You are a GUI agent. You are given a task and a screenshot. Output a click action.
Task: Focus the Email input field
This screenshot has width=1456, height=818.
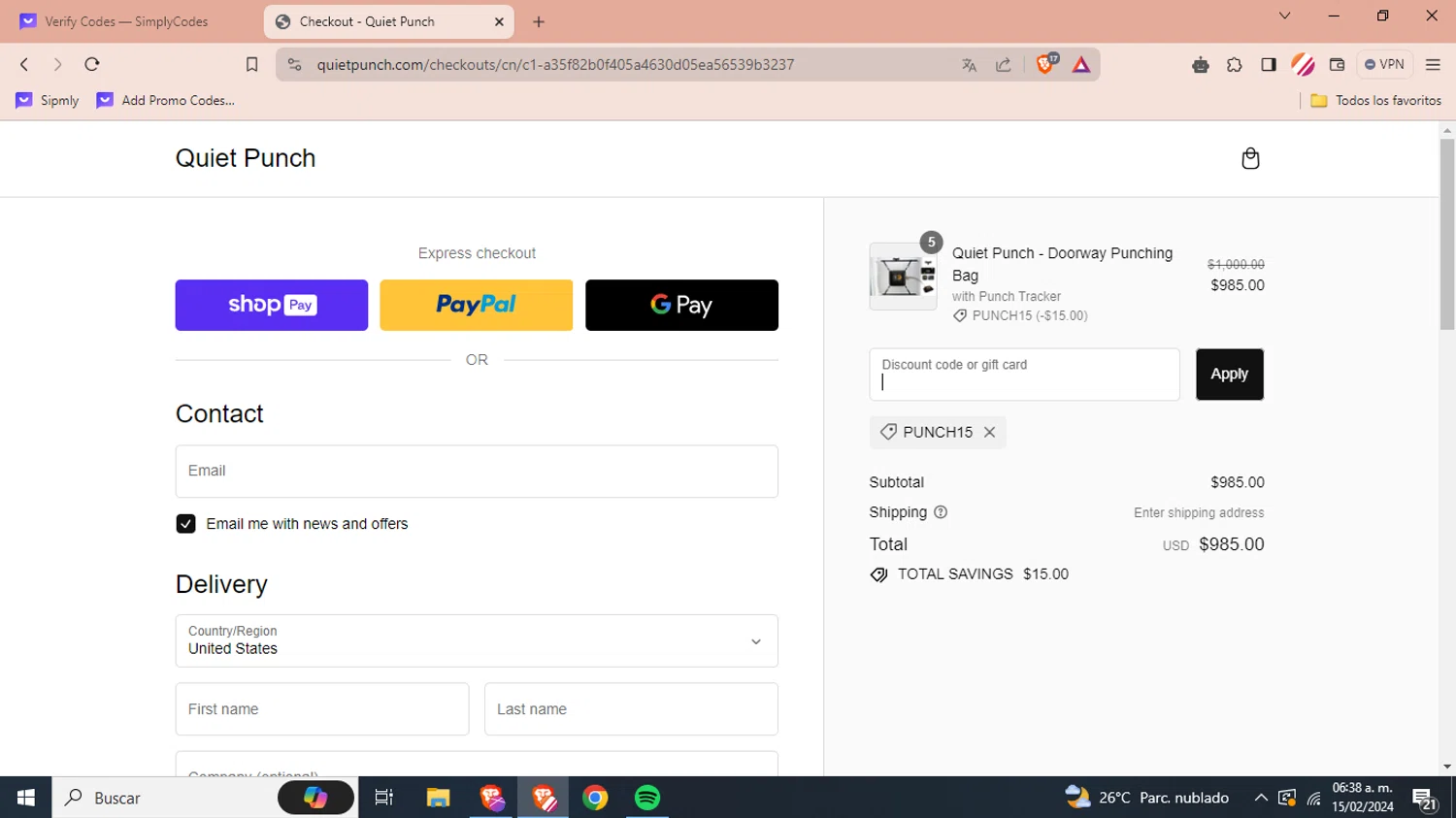click(x=477, y=472)
